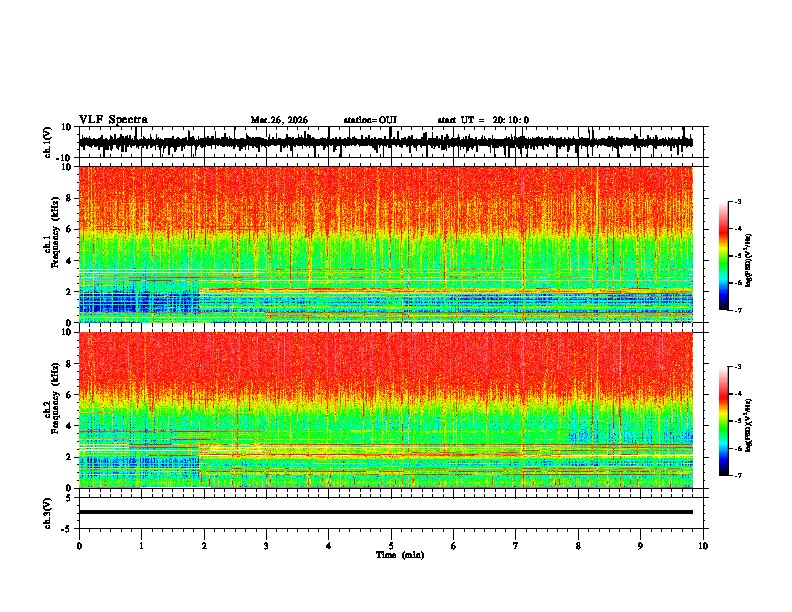The image size is (792, 612).
Task: Click the flat black ch.3 voltage trace
Action: (385, 512)
